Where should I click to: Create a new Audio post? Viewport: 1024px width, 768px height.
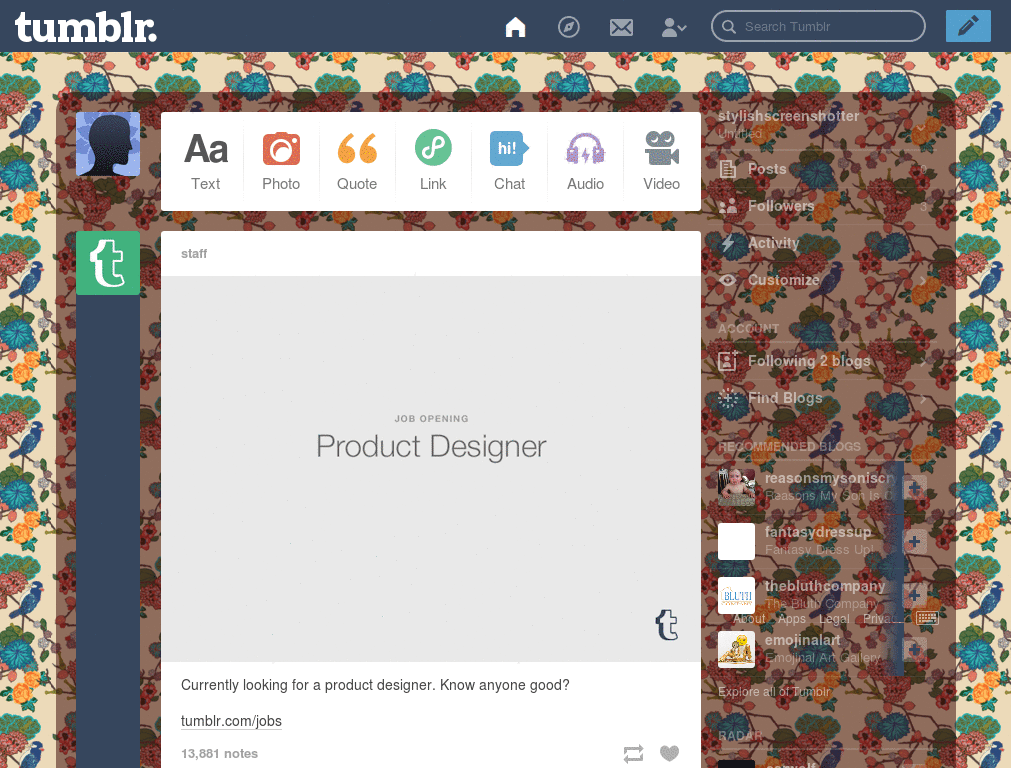[585, 161]
